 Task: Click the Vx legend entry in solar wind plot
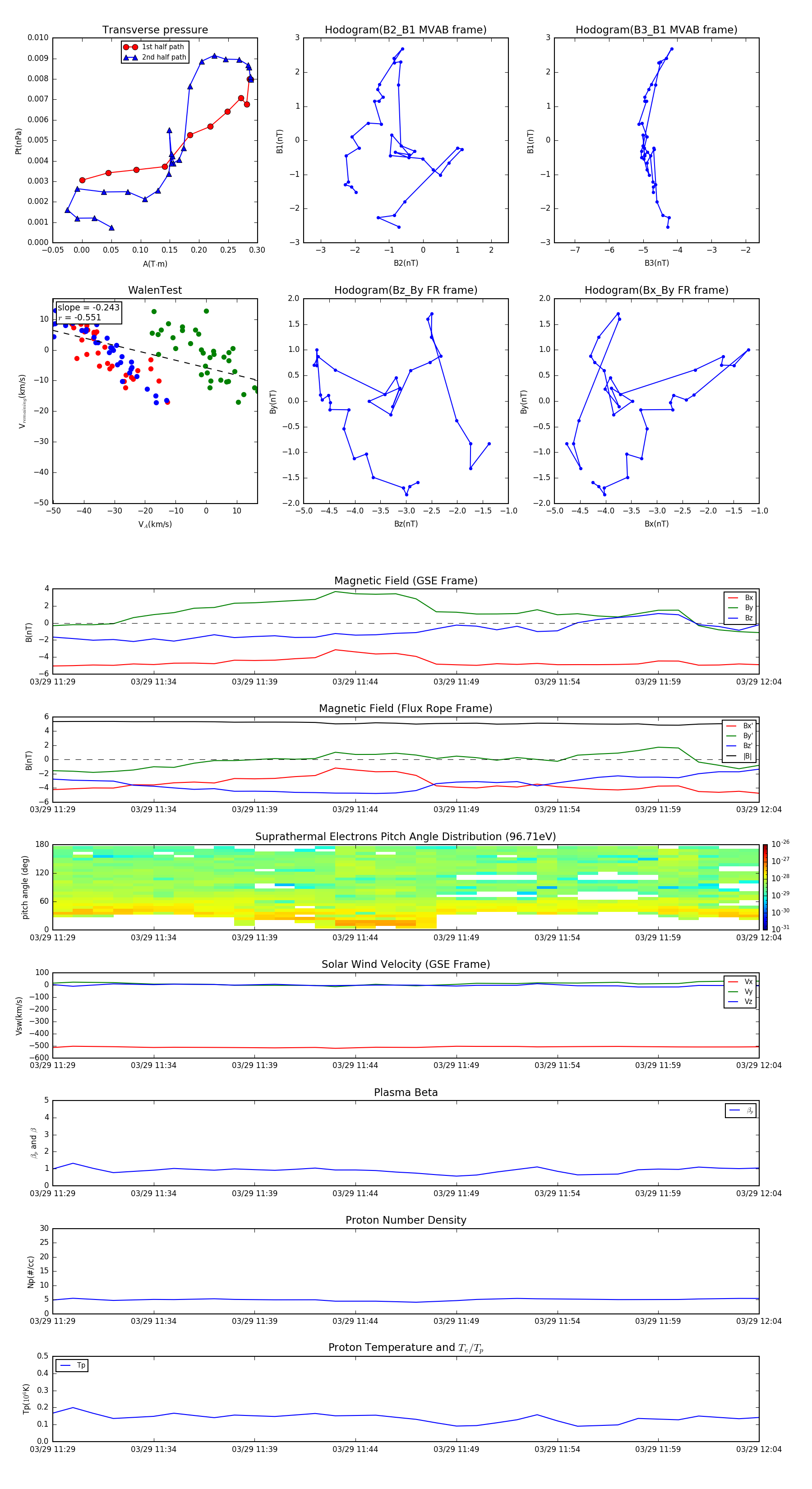pos(741,981)
